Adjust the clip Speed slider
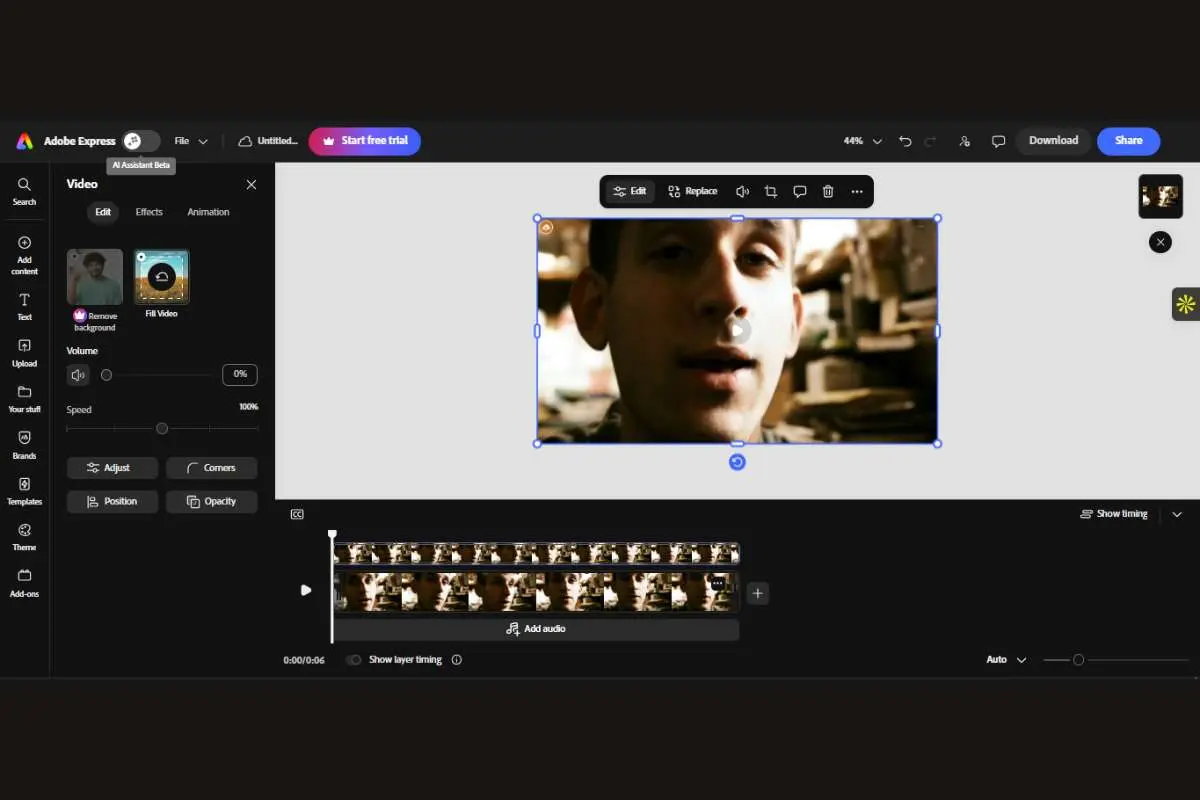This screenshot has width=1200, height=800. tap(162, 428)
